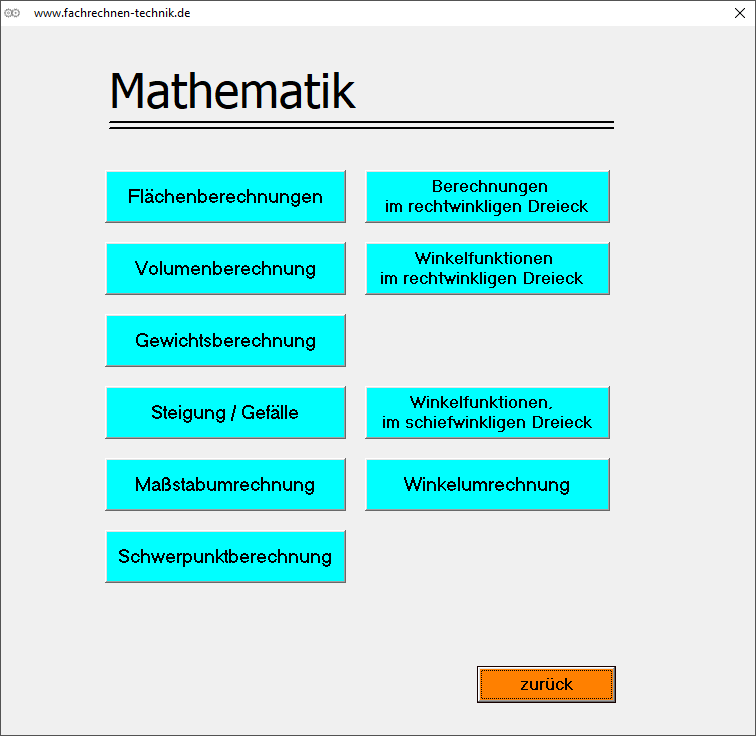Click empty space right of Schwerpunktberechnung
Viewport: 756px width, 736px height.
(x=487, y=556)
